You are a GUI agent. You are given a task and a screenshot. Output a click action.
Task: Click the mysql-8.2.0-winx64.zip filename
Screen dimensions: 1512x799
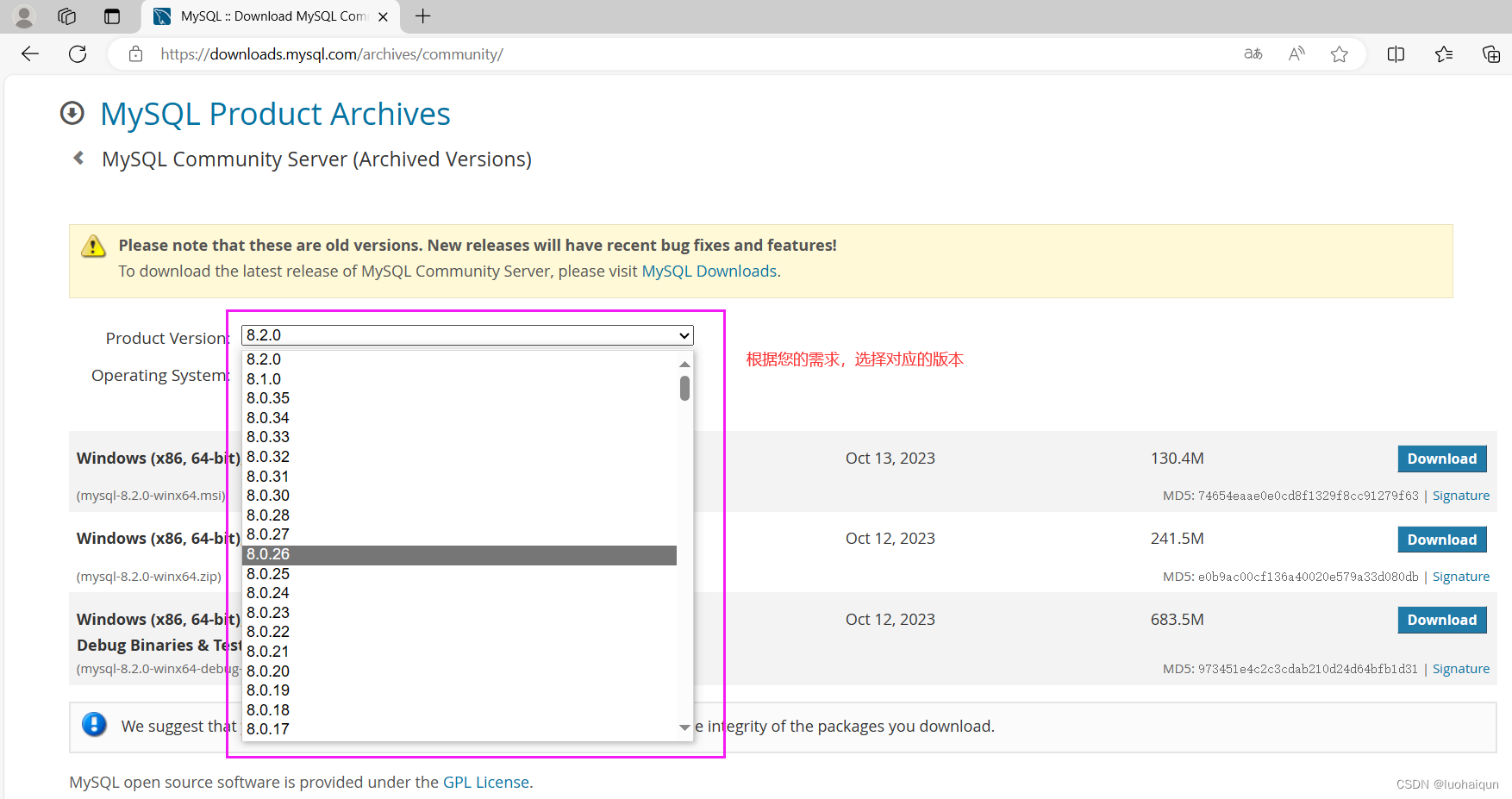pyautogui.click(x=149, y=577)
